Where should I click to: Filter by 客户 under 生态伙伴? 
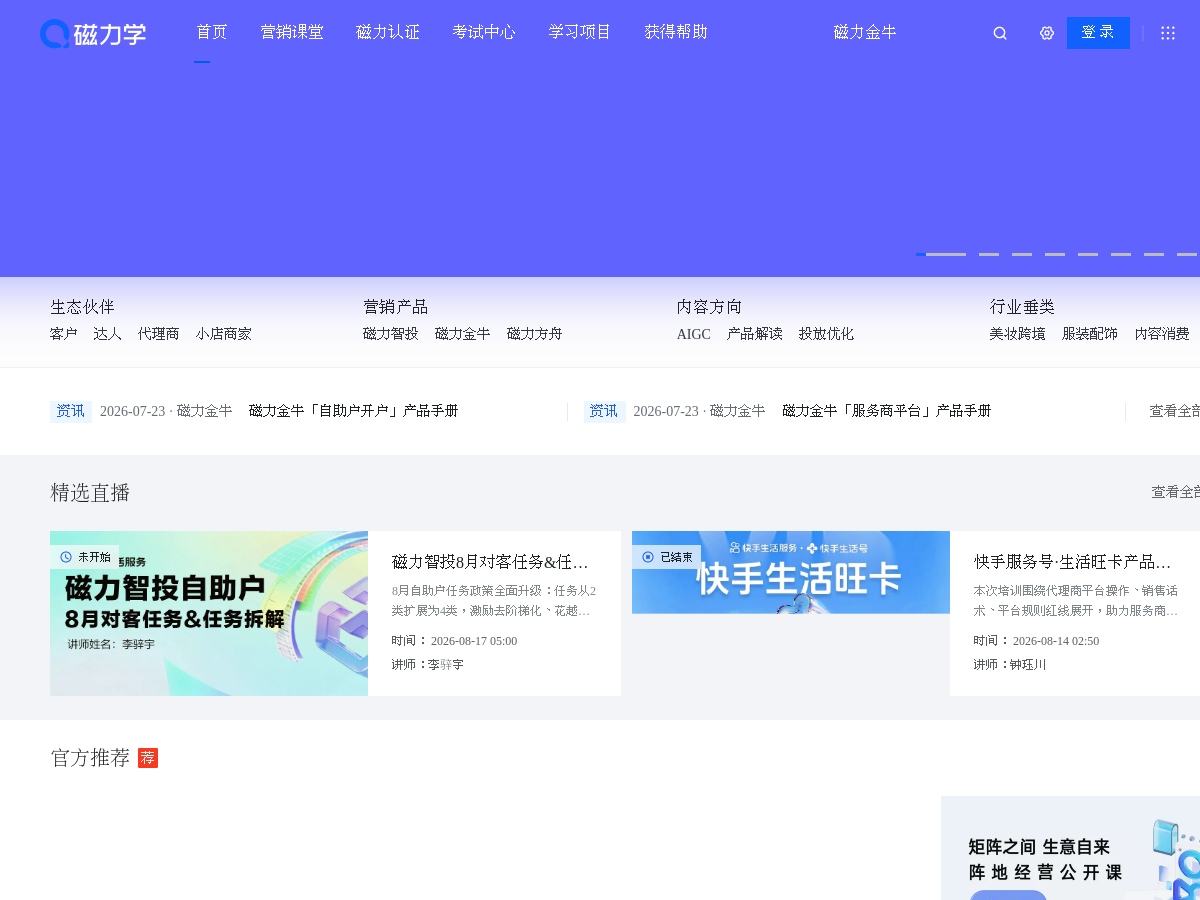pyautogui.click(x=64, y=334)
